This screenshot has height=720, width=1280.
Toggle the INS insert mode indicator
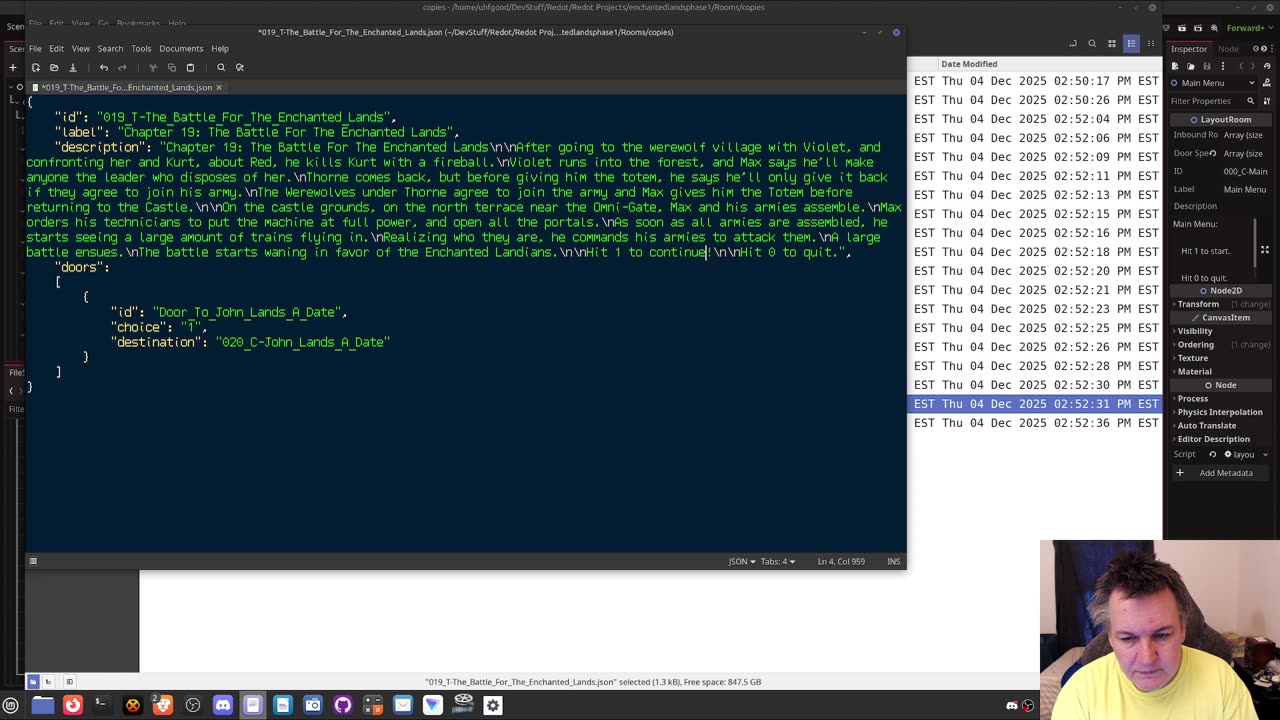(x=893, y=561)
